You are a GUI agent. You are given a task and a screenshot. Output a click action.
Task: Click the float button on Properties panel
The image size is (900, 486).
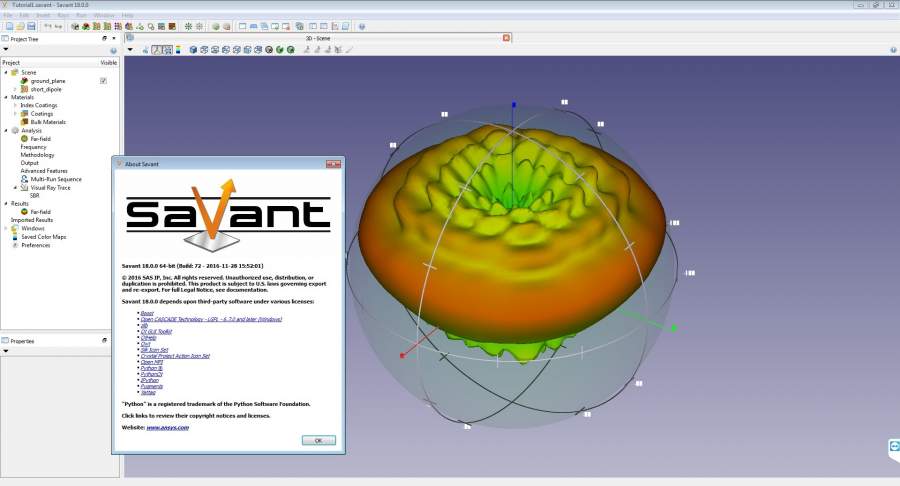[104, 340]
